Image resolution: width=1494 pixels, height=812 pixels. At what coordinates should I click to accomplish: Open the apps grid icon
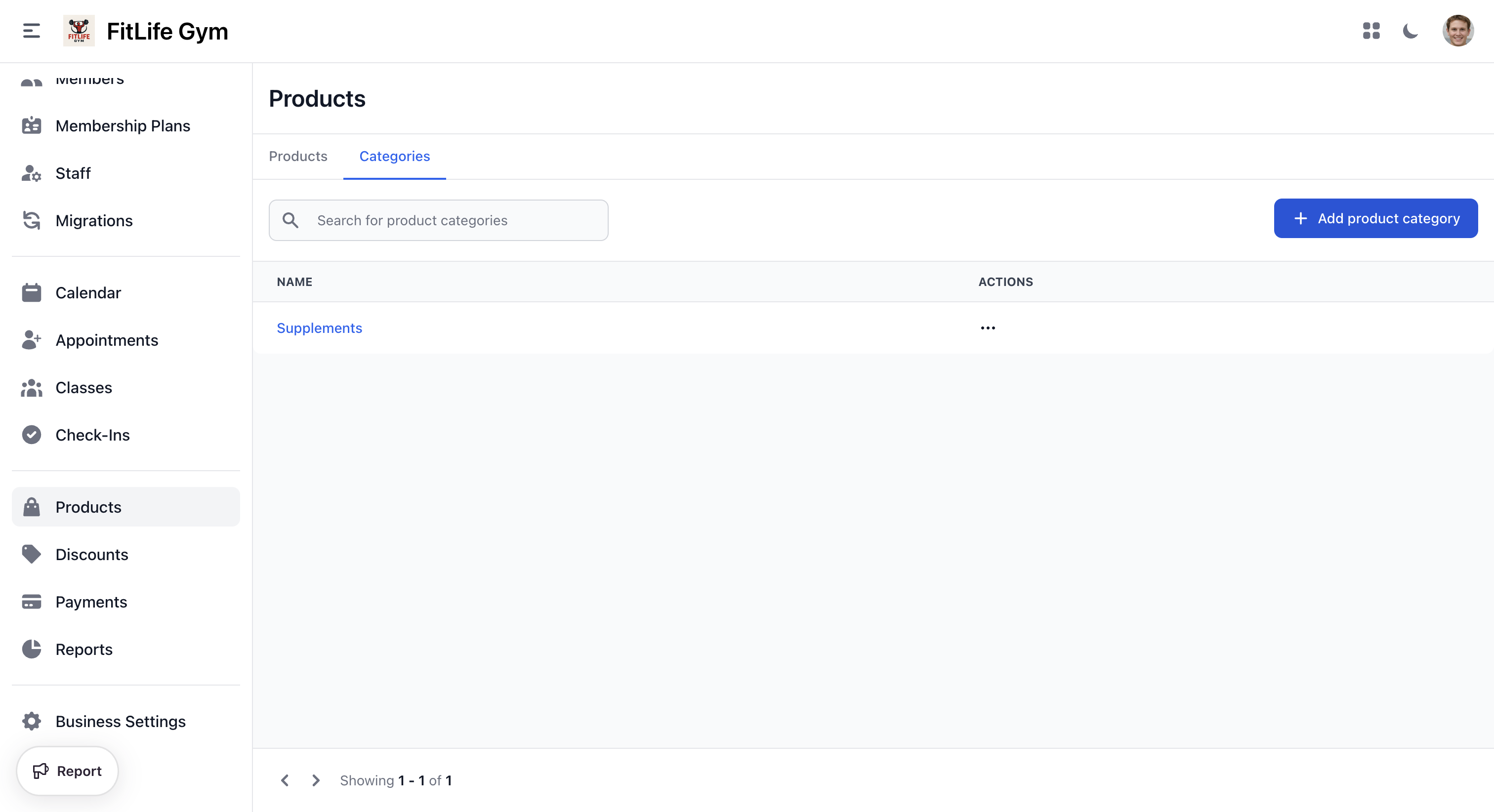[1371, 31]
